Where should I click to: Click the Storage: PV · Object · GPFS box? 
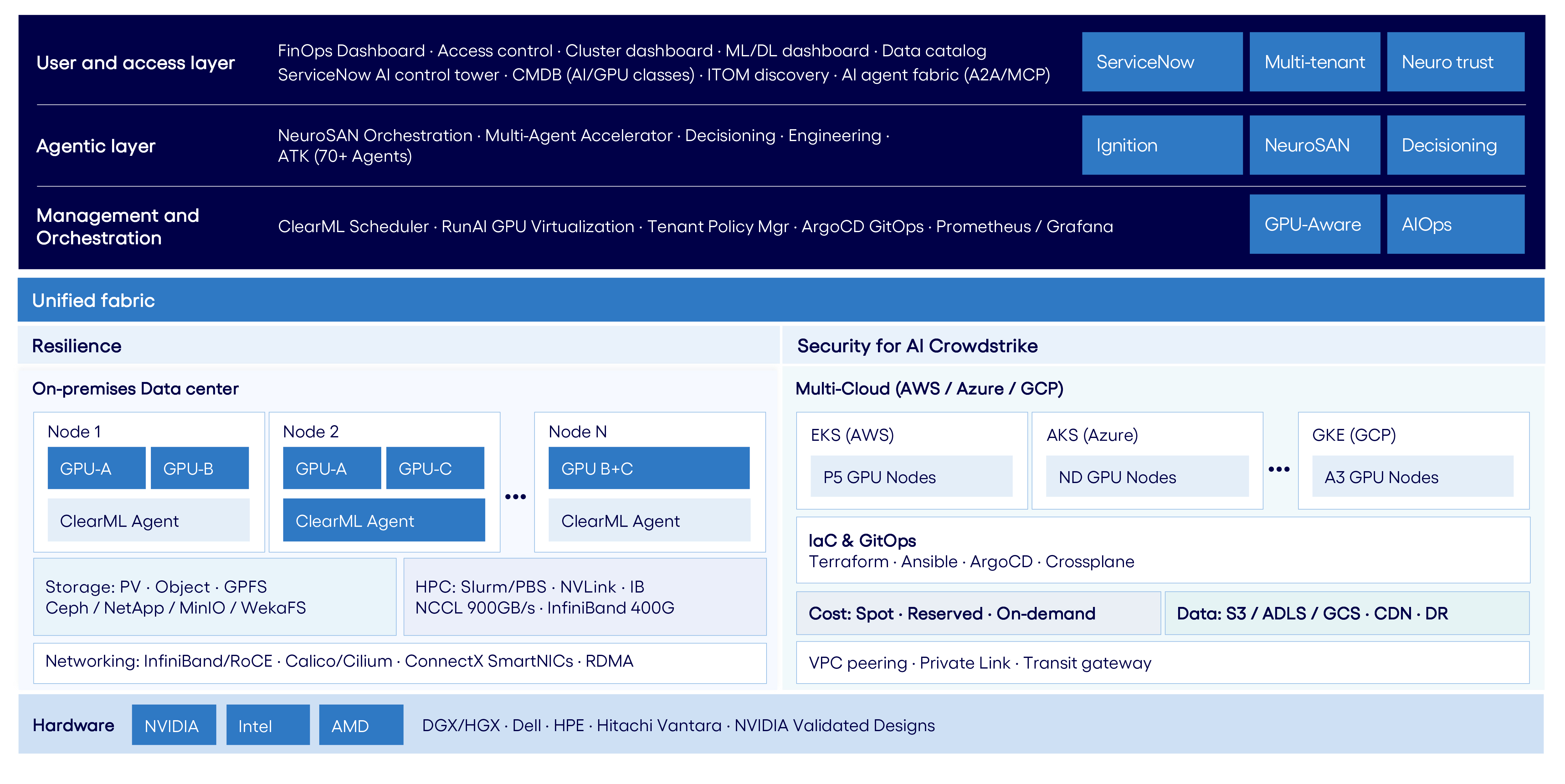pos(215,597)
